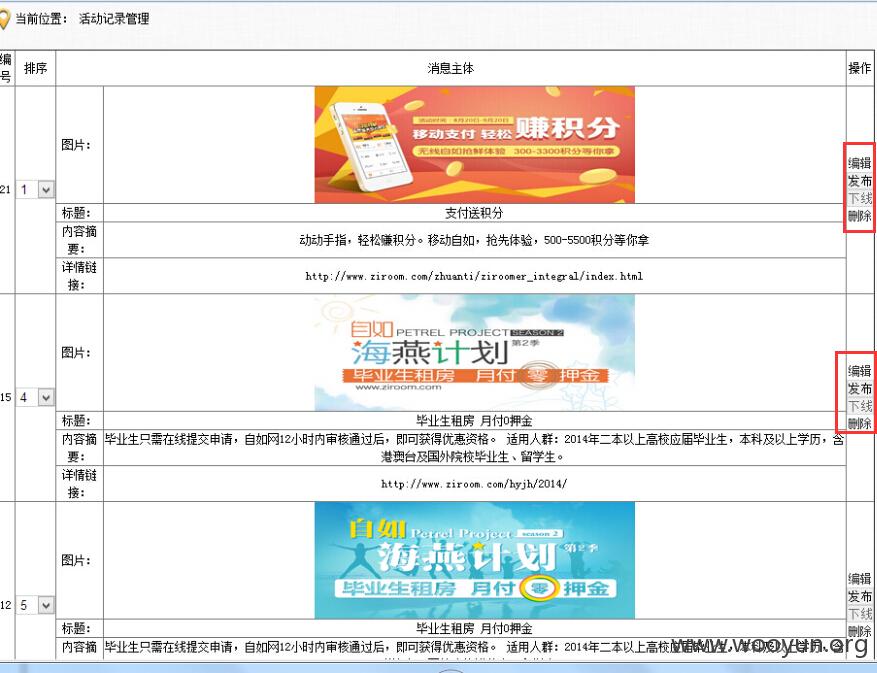Click 发布 for record 12

(860, 596)
